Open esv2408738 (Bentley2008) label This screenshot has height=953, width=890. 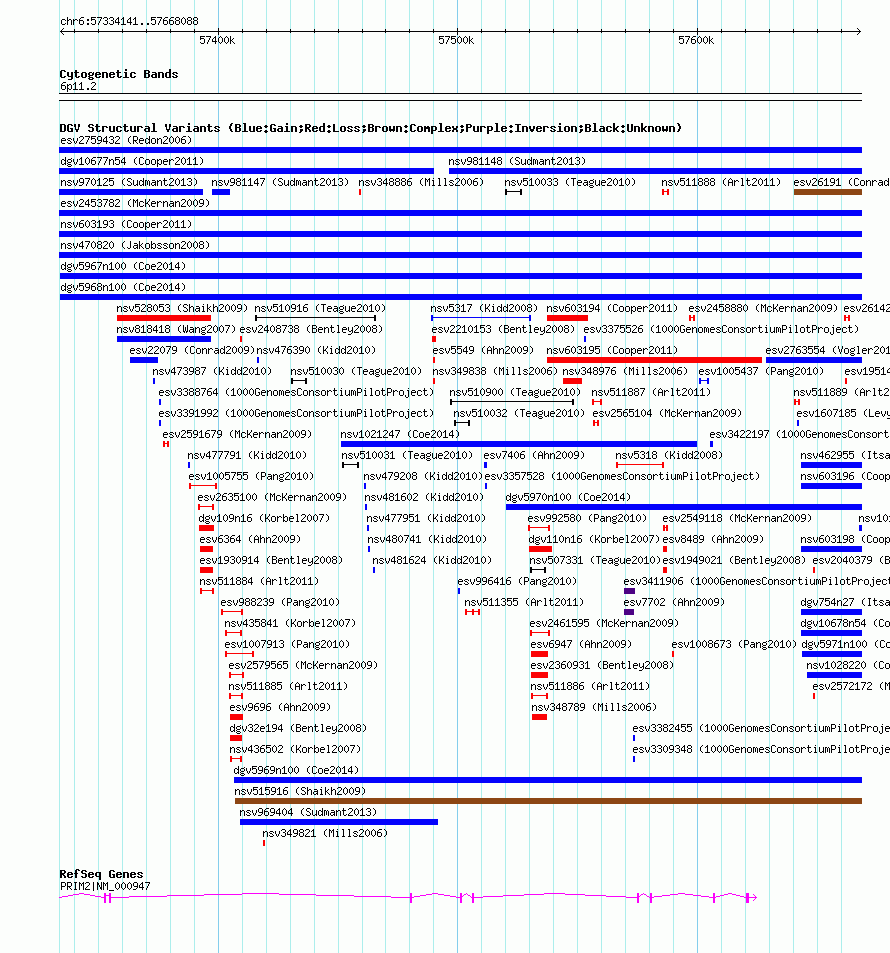point(311,329)
